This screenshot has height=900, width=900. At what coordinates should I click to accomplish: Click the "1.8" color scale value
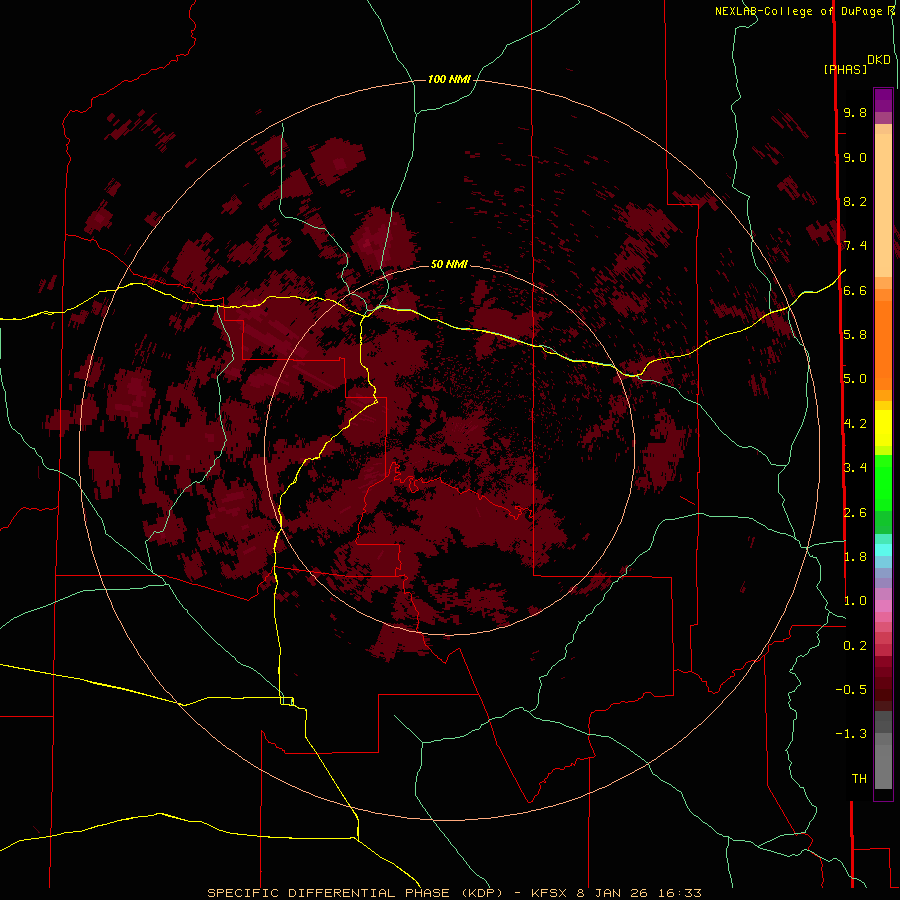pos(855,557)
